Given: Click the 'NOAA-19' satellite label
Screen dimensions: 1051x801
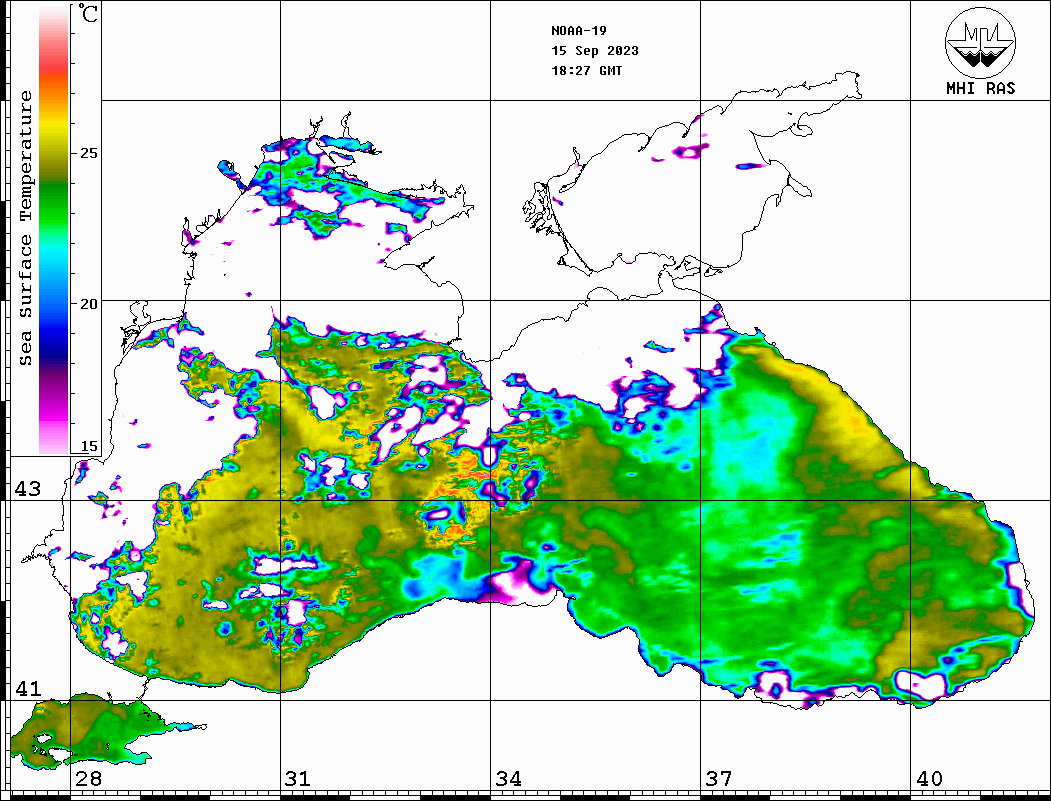Looking at the screenshot, I should (579, 31).
